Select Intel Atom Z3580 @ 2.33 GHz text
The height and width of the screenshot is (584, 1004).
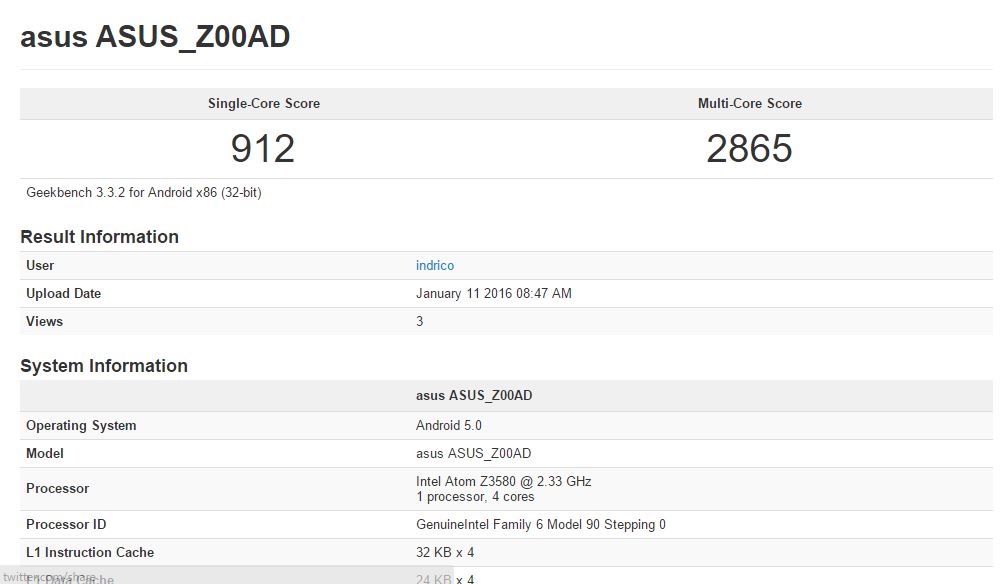tap(503, 482)
